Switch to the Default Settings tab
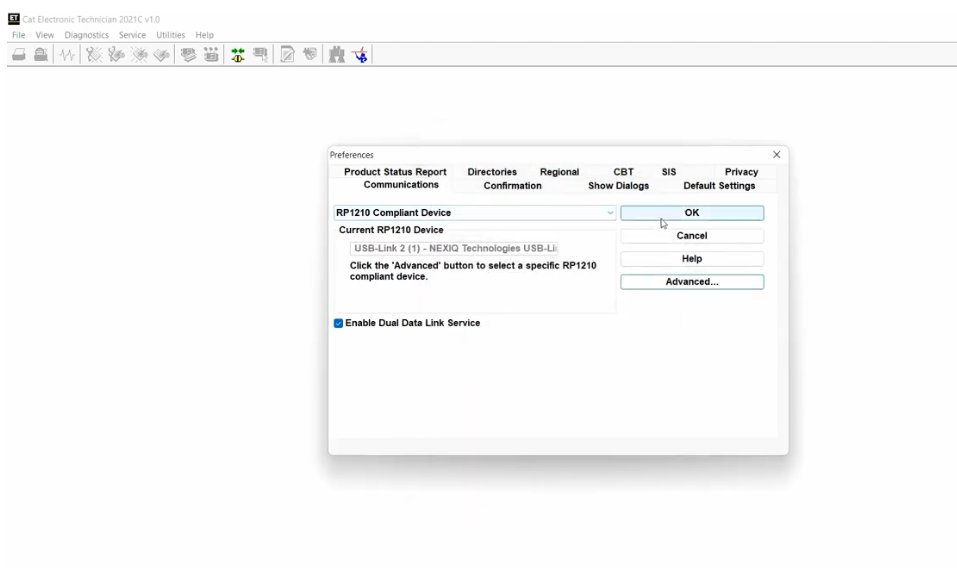 click(719, 186)
